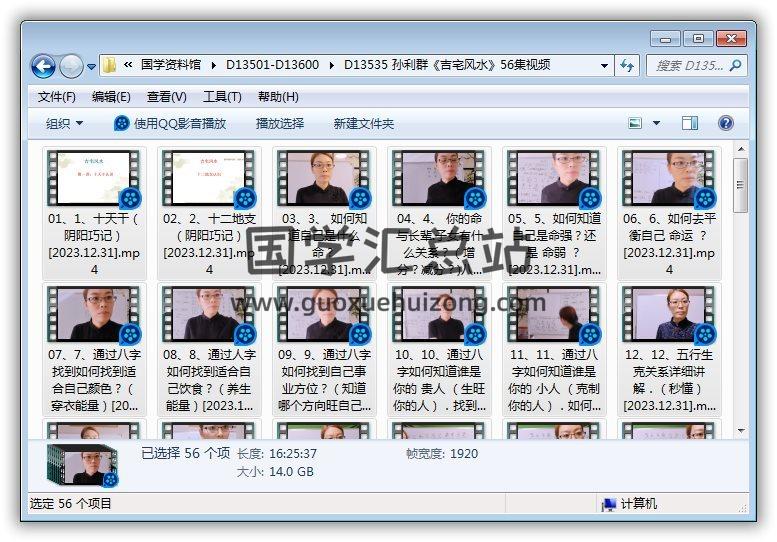
Task: Select video 02、2、十二地支 thumbnail
Action: 209,179
